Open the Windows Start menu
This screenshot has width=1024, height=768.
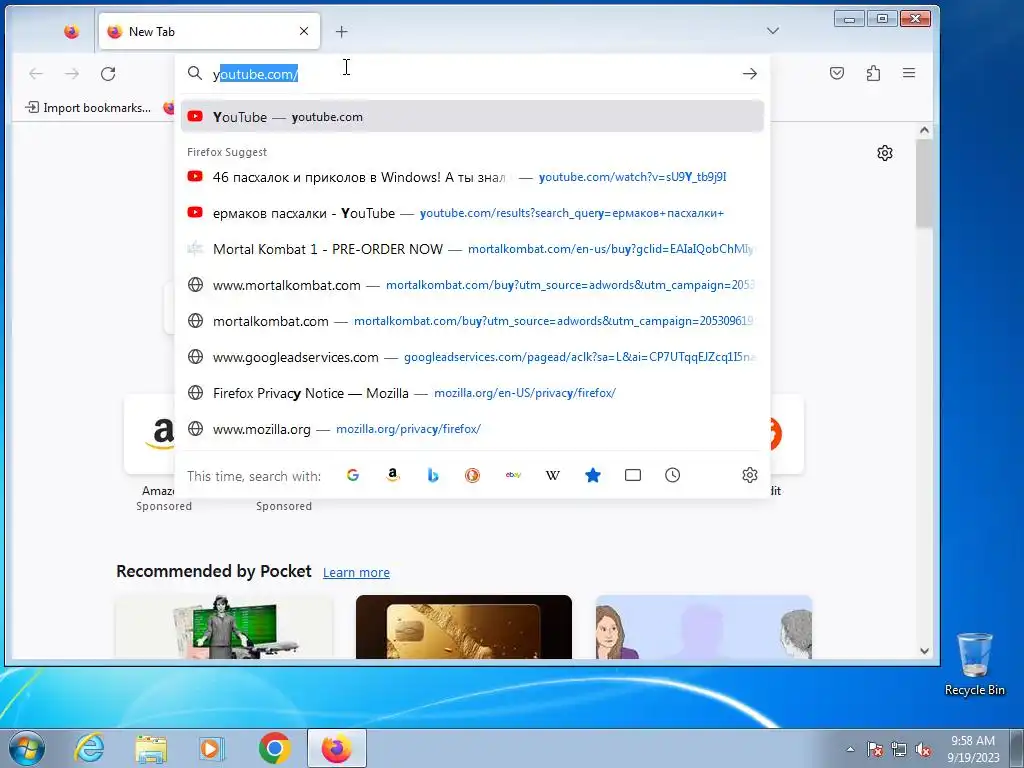click(x=26, y=748)
